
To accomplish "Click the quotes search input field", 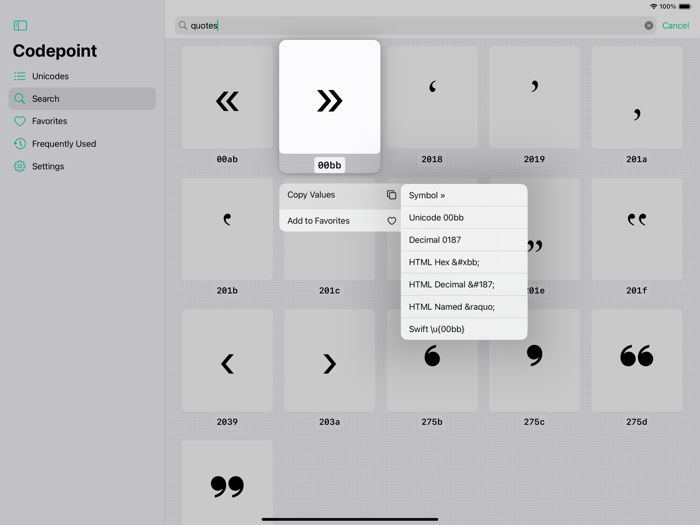I will pyautogui.click(x=415, y=25).
